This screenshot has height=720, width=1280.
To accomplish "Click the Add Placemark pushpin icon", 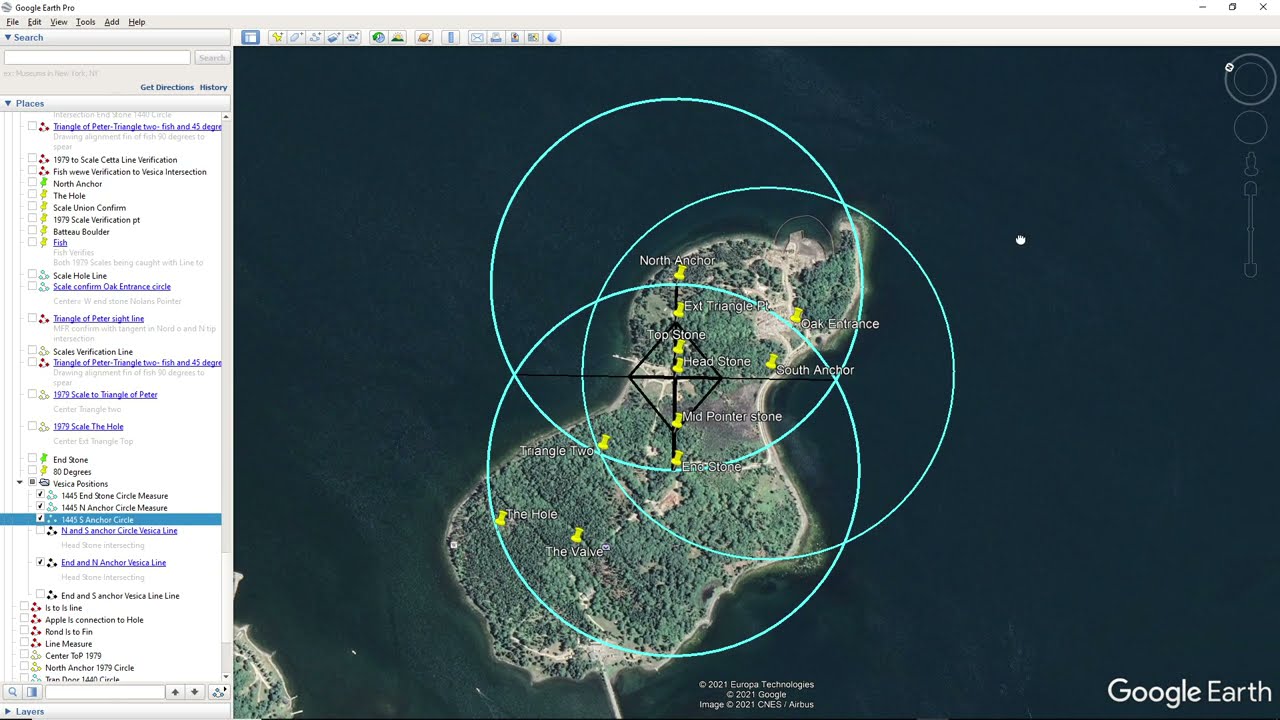I will point(277,37).
